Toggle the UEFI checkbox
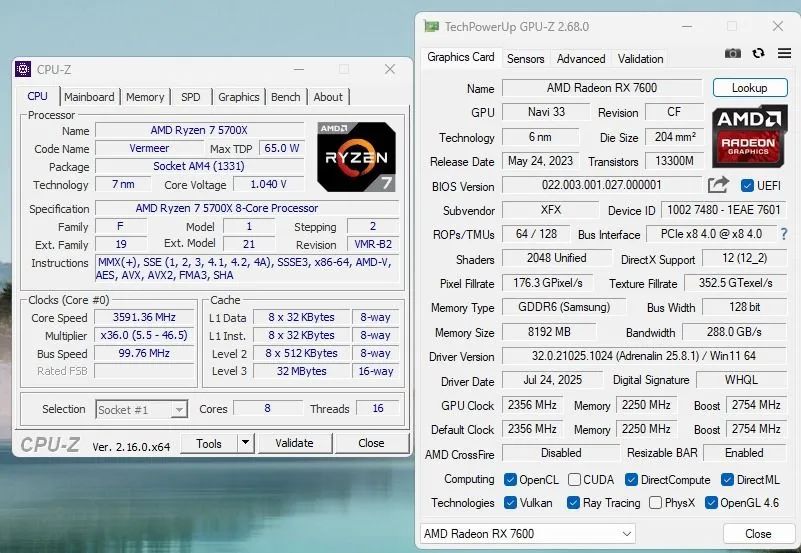Image resolution: width=801 pixels, height=553 pixels. point(748,186)
